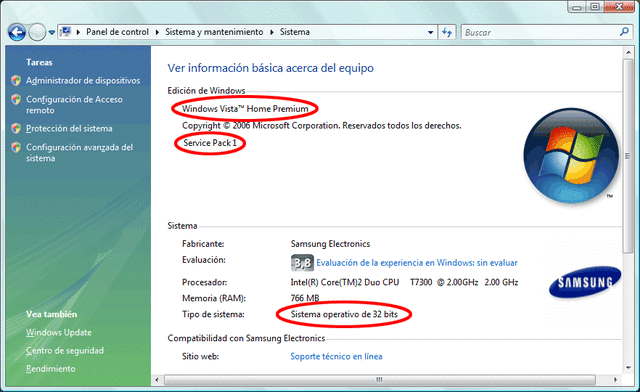Click the scroll up arrow
The height and width of the screenshot is (392, 640).
[x=628, y=52]
